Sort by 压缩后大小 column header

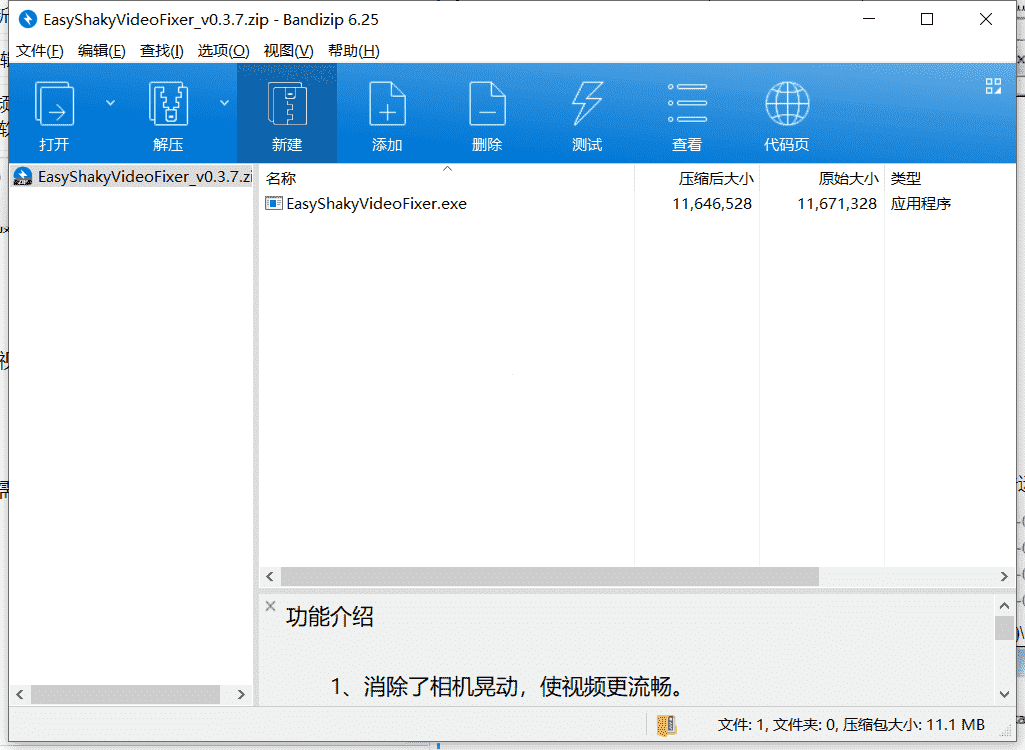(x=697, y=178)
